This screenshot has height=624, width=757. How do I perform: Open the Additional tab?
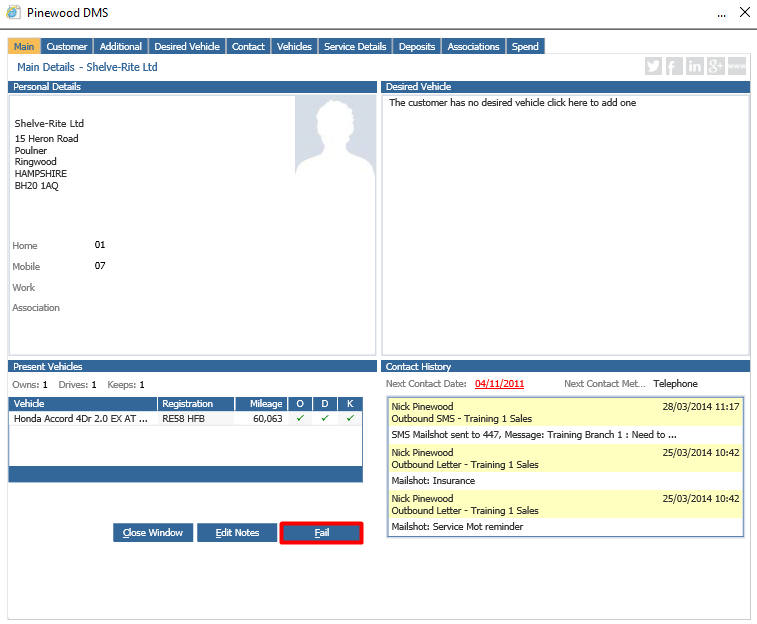[121, 46]
